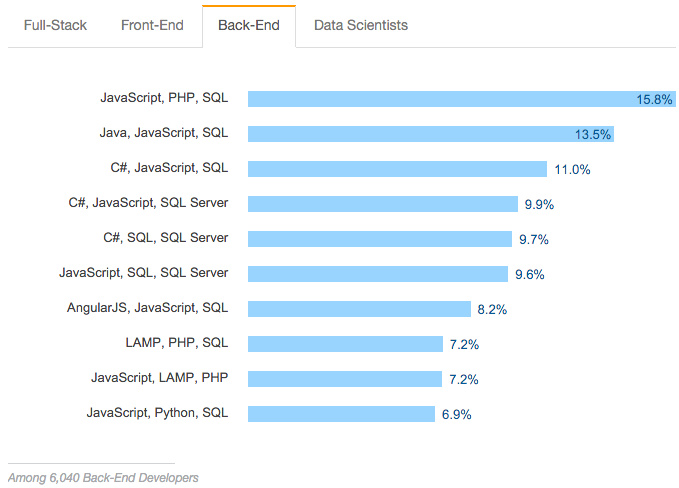This screenshot has height=488, width=679.
Task: Click the 'JavaScript, Python, SQL' row label
Action: [157, 413]
